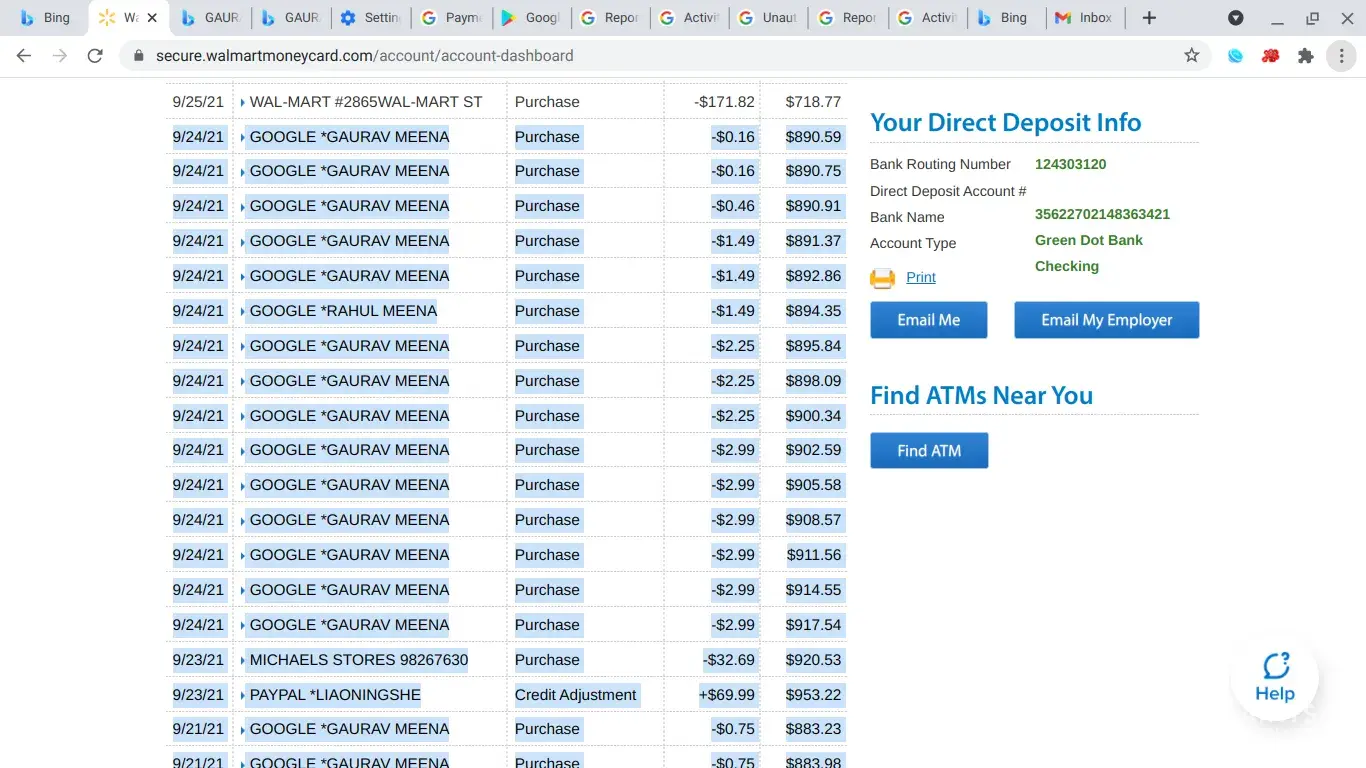1366x768 pixels.
Task: Expand the WAL-MART #2865 transaction row
Action: coord(243,102)
